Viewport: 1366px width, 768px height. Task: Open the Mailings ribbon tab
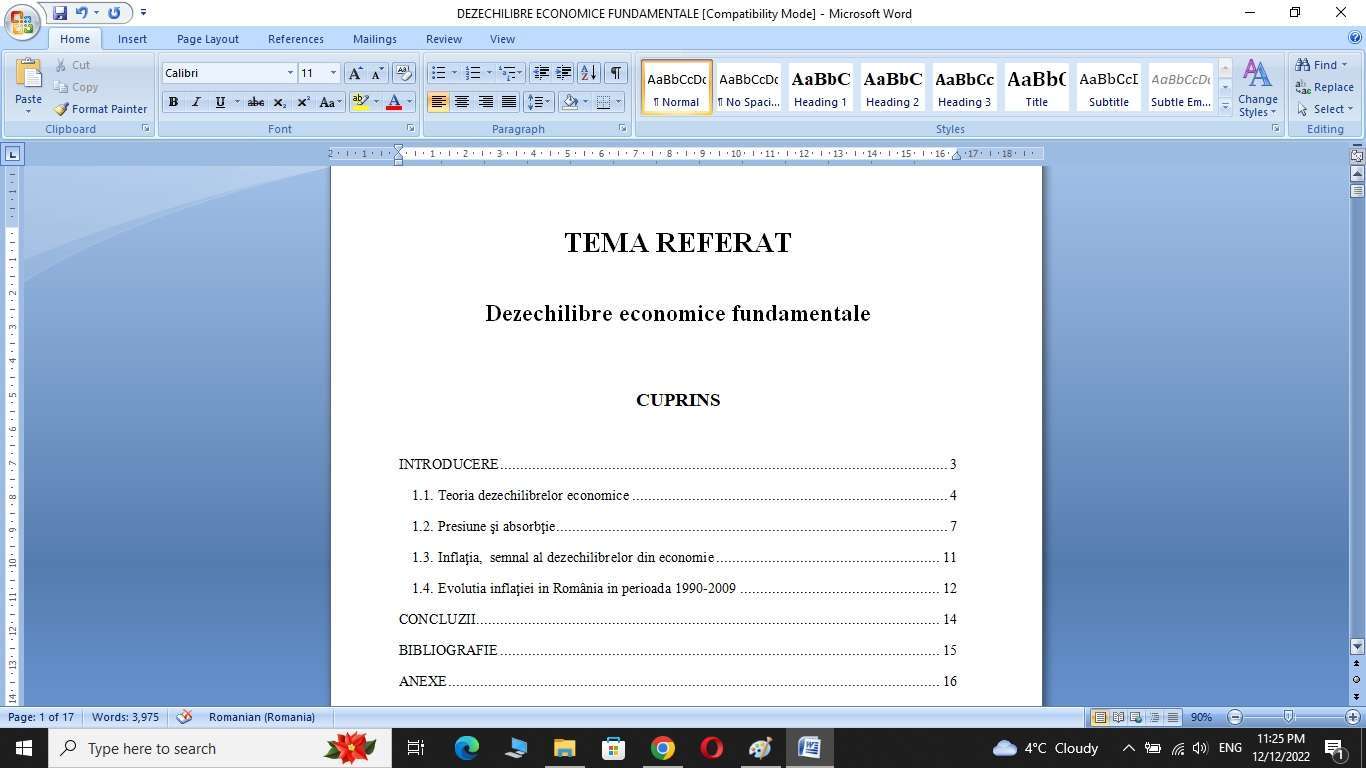coord(374,39)
